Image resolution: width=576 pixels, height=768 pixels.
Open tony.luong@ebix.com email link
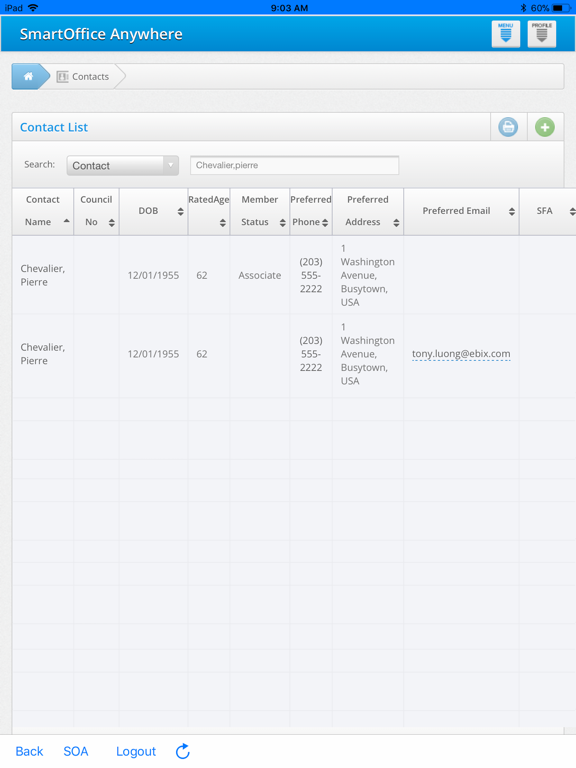(x=461, y=354)
